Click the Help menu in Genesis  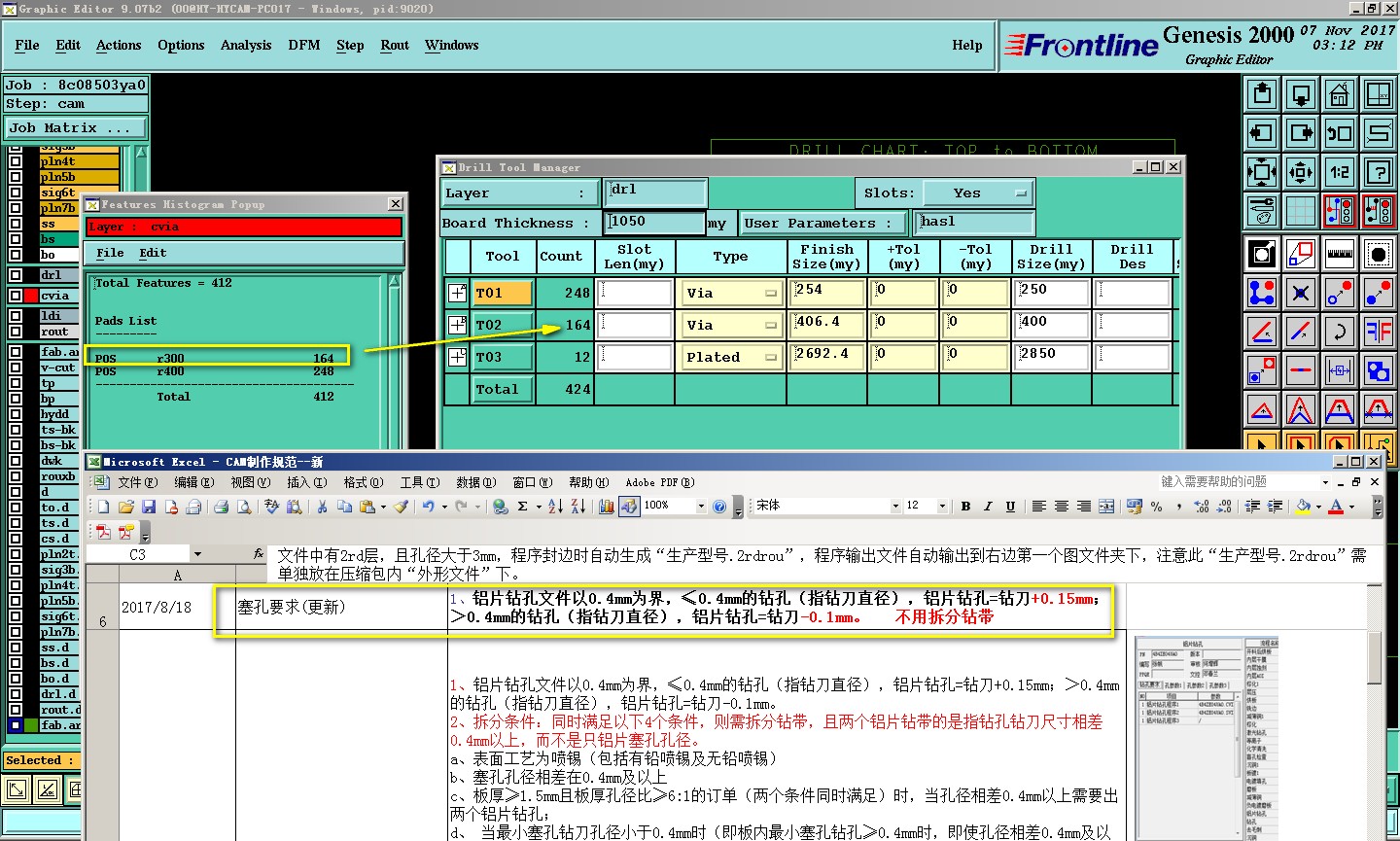(x=966, y=46)
